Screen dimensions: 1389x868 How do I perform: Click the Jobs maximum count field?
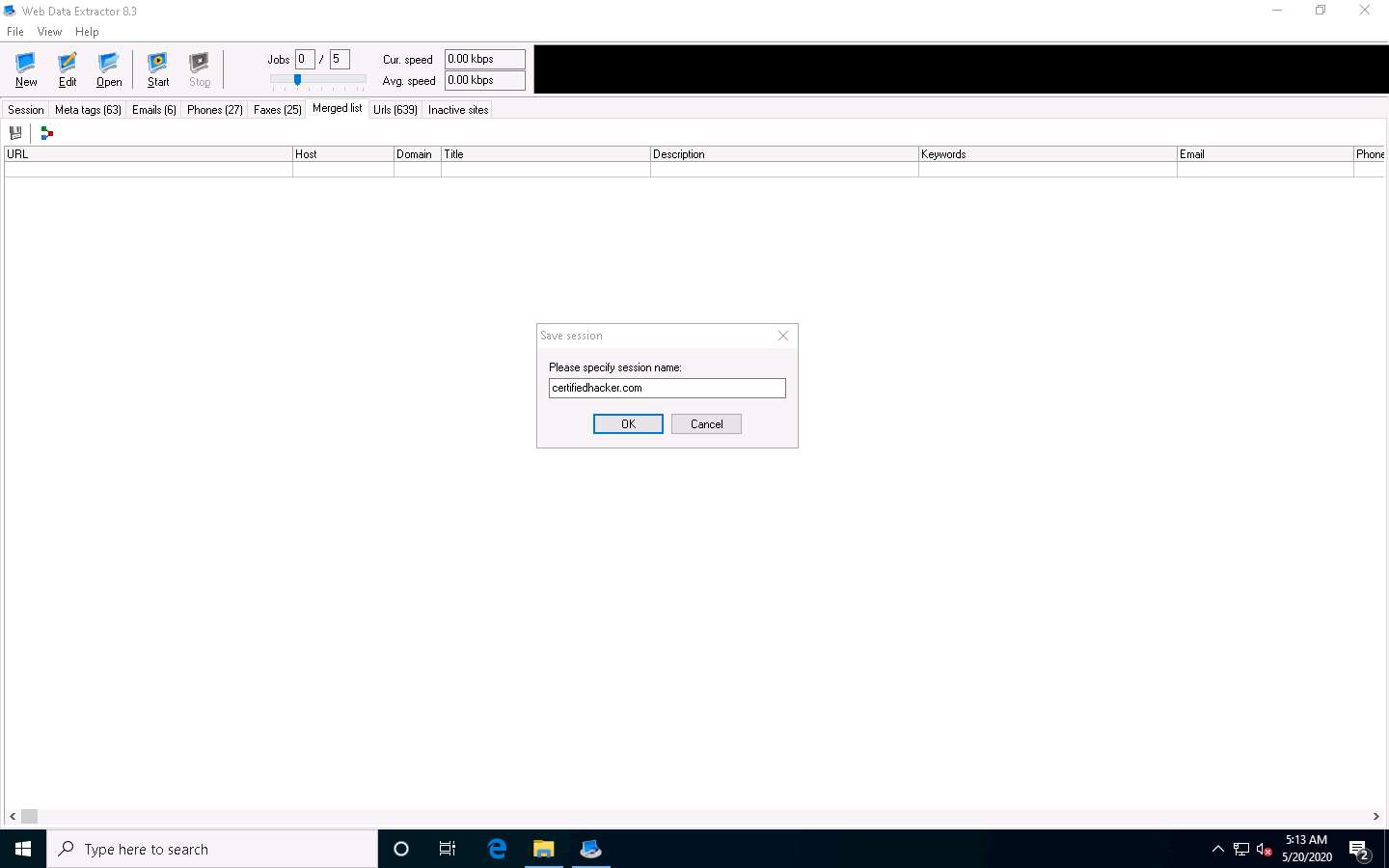tap(340, 59)
